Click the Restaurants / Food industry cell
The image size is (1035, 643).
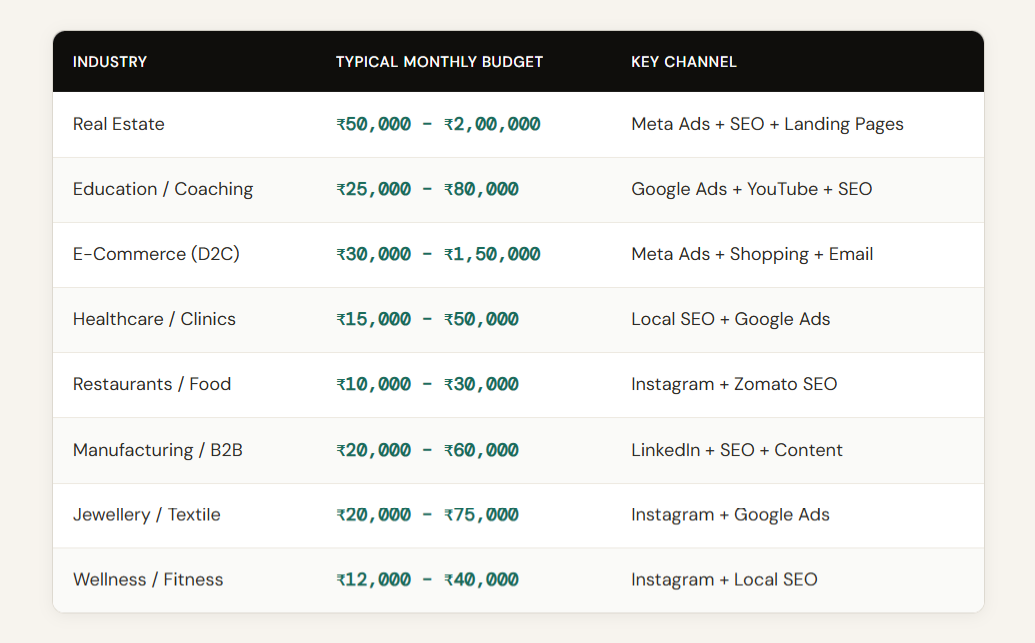point(152,384)
